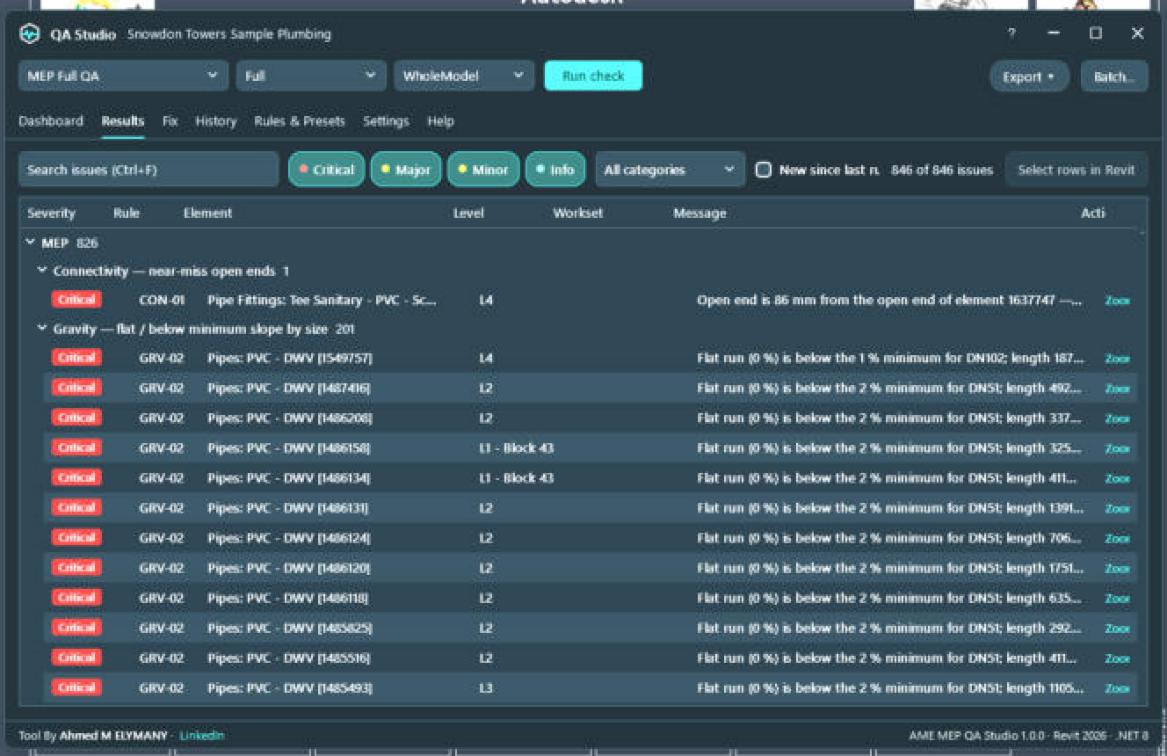
Task: Select the row for Pipes PVC - DWV [1486131]
Action: tap(591, 508)
